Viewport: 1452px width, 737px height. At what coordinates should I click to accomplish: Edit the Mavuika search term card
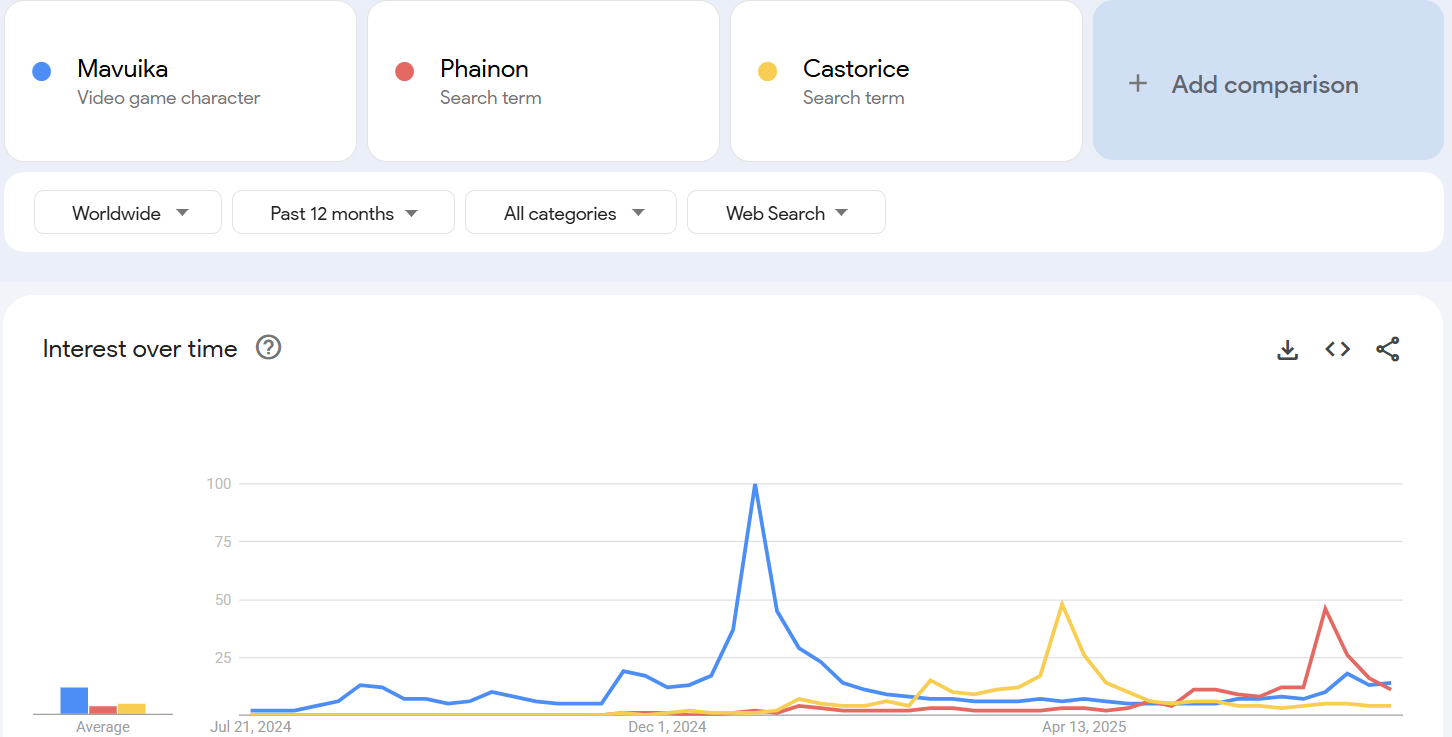[x=180, y=80]
